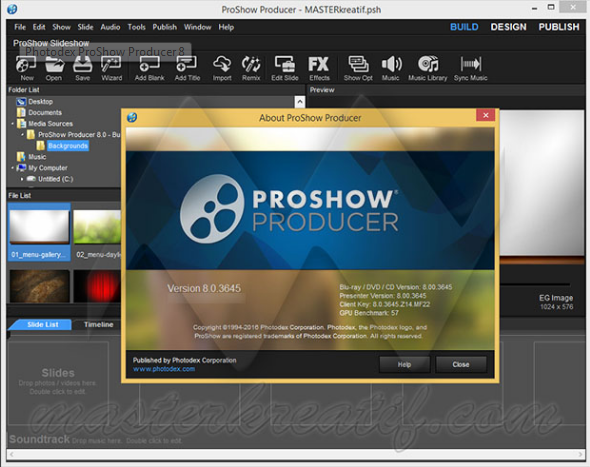
Task: Open the Music Library
Action: pyautogui.click(x=428, y=68)
